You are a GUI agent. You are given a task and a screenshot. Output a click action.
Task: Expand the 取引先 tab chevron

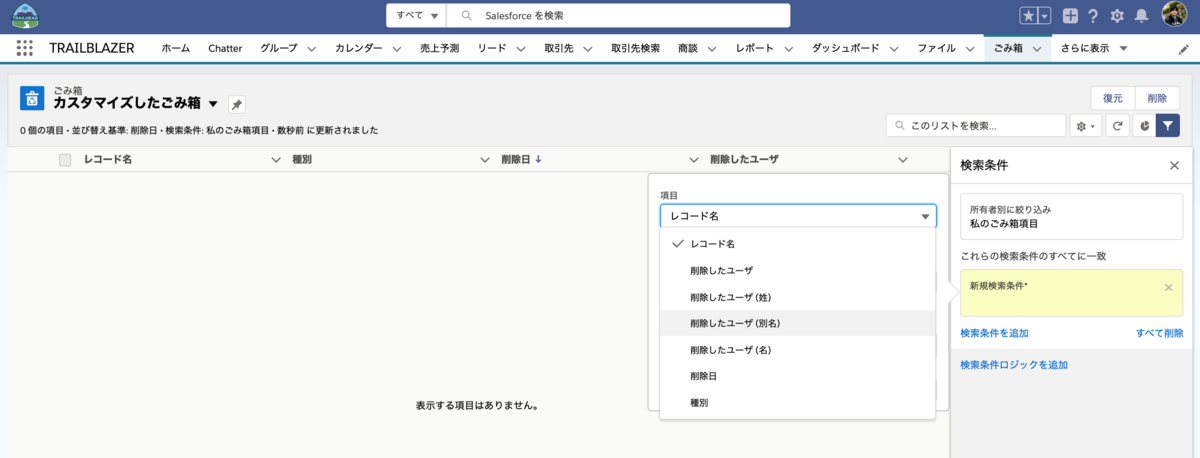click(588, 49)
